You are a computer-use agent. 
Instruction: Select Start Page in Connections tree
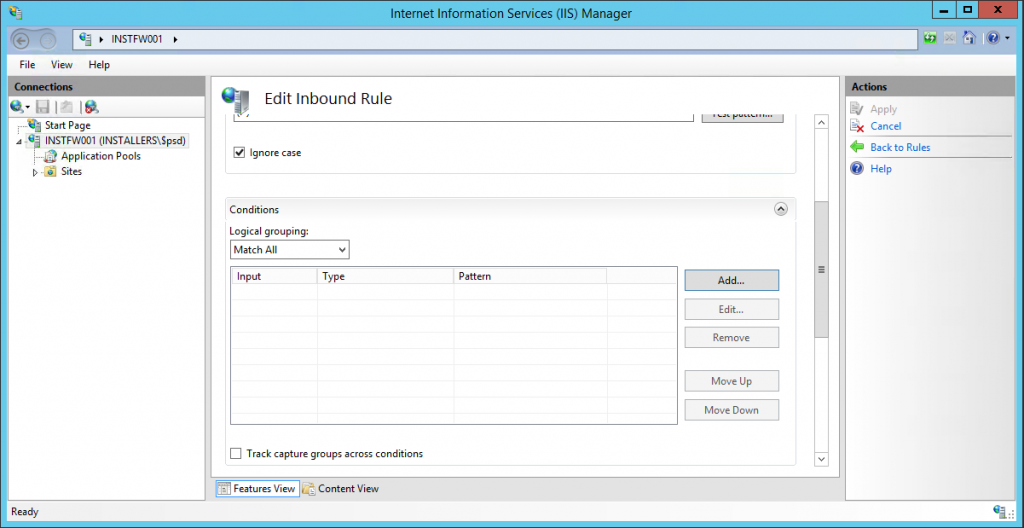[67, 125]
